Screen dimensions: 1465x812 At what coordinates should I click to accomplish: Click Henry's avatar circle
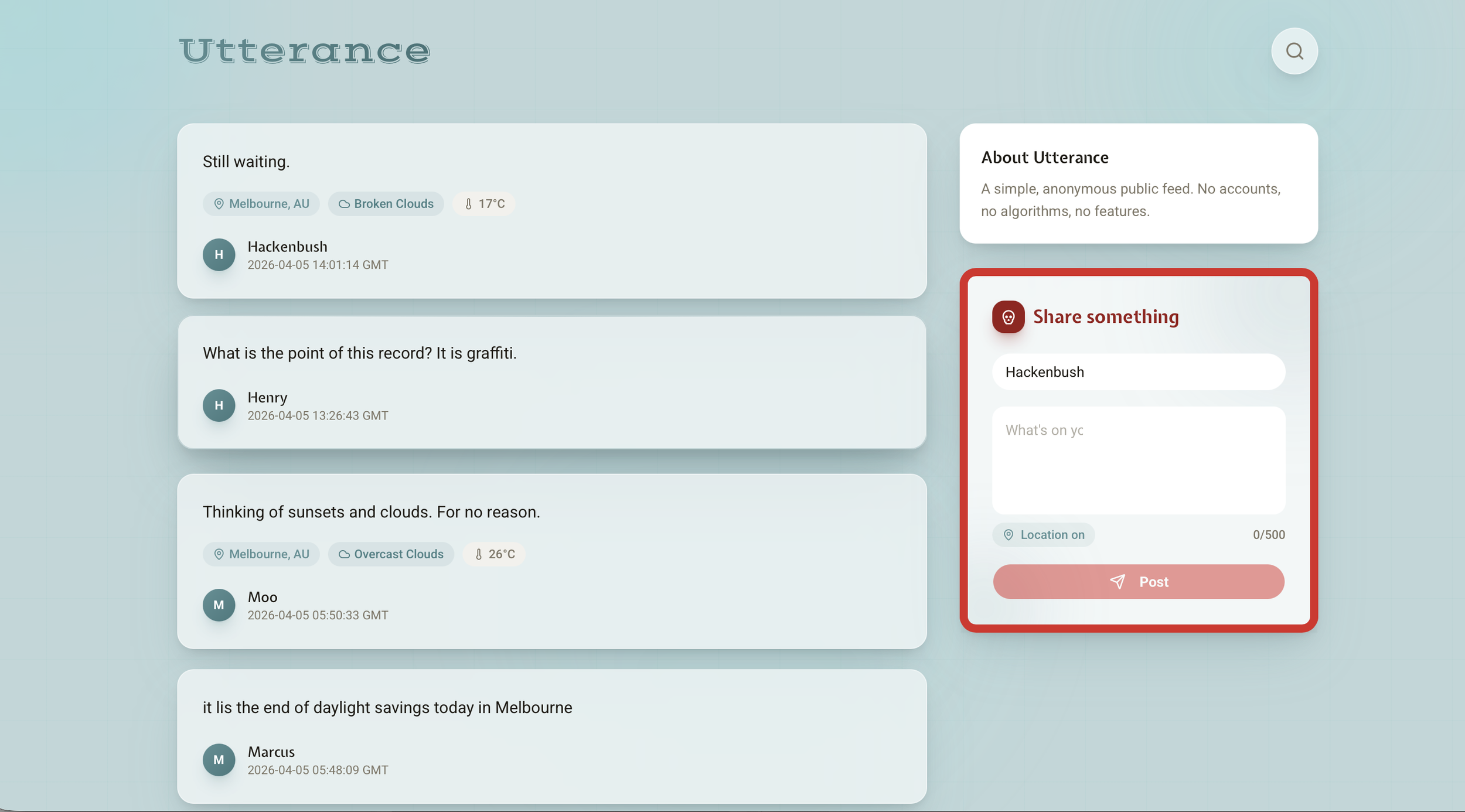pyautogui.click(x=219, y=405)
